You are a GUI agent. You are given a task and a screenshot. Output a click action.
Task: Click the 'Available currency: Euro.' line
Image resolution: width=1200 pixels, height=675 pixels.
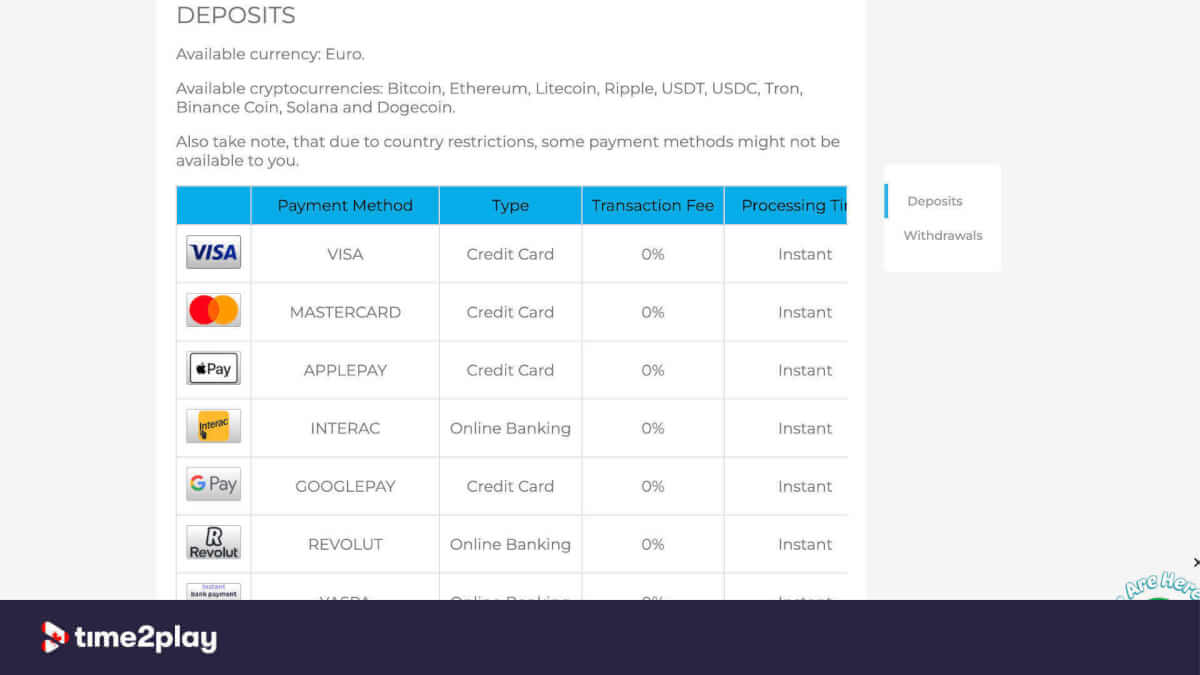coord(270,54)
